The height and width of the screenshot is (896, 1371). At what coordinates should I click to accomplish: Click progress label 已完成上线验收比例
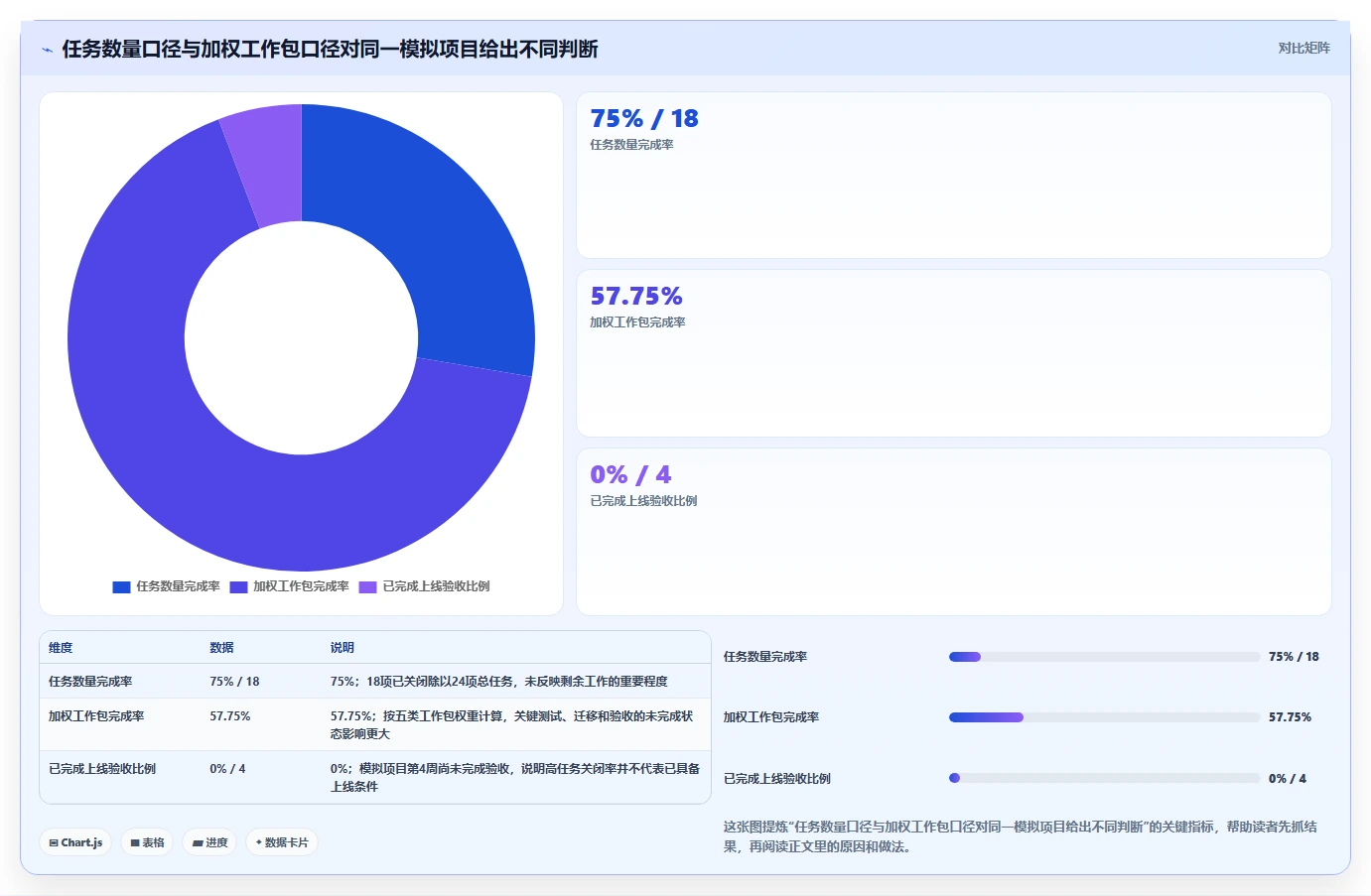click(777, 779)
